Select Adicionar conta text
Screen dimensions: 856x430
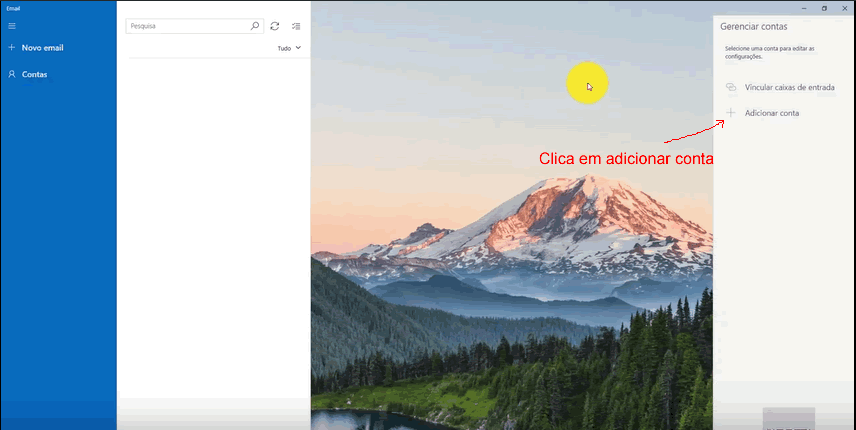(772, 114)
